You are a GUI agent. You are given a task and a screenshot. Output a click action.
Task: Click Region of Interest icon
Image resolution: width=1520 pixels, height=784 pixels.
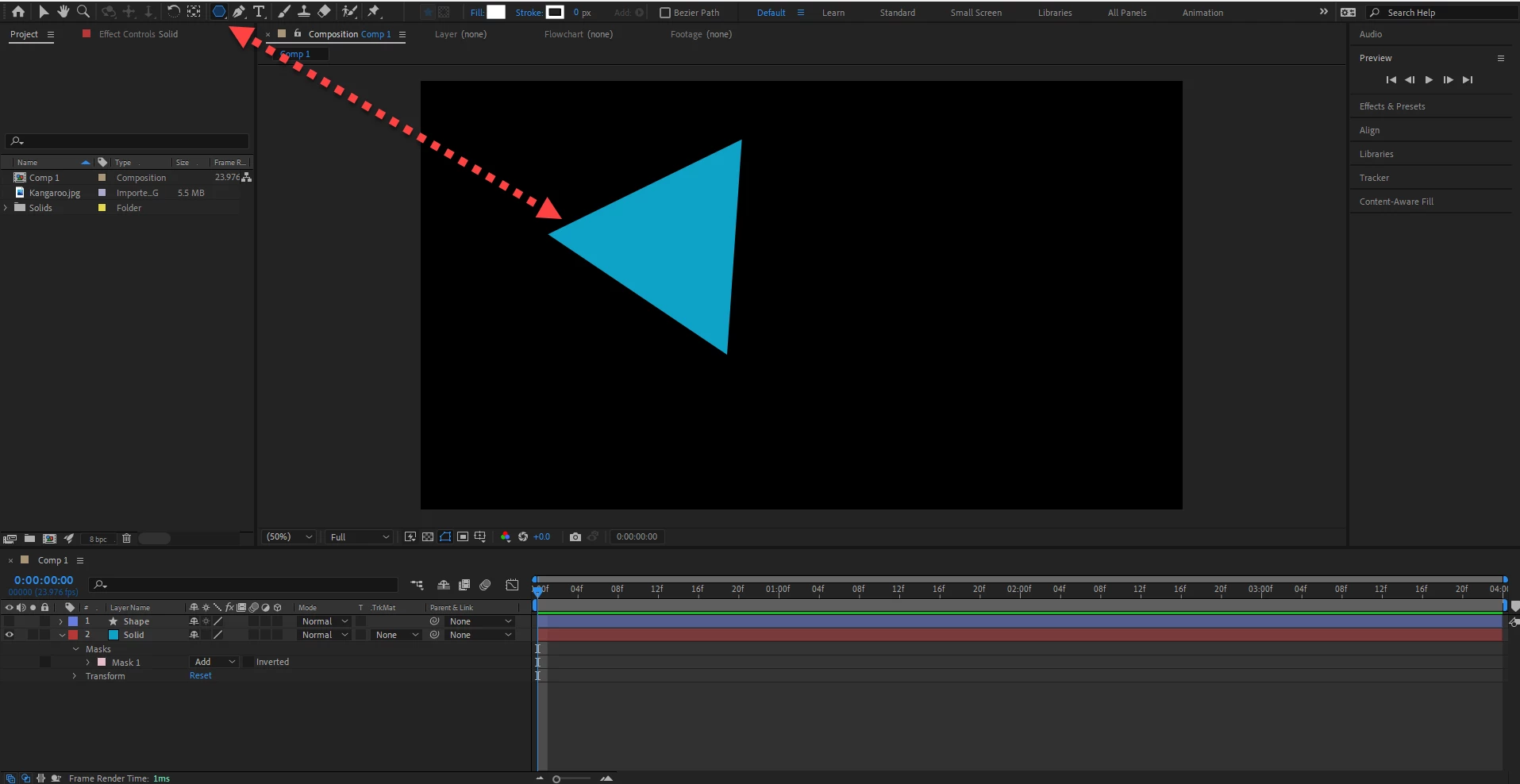click(463, 537)
